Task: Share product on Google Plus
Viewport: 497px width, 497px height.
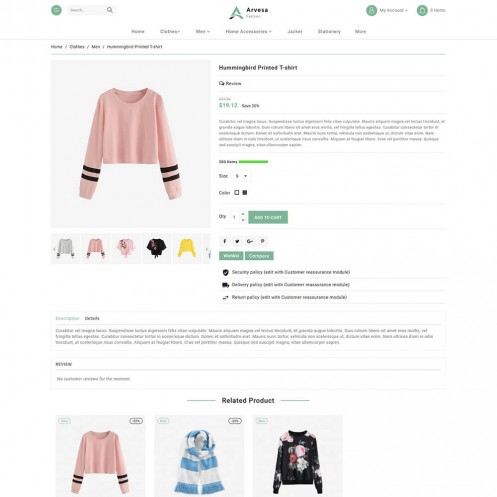Action: (x=250, y=241)
